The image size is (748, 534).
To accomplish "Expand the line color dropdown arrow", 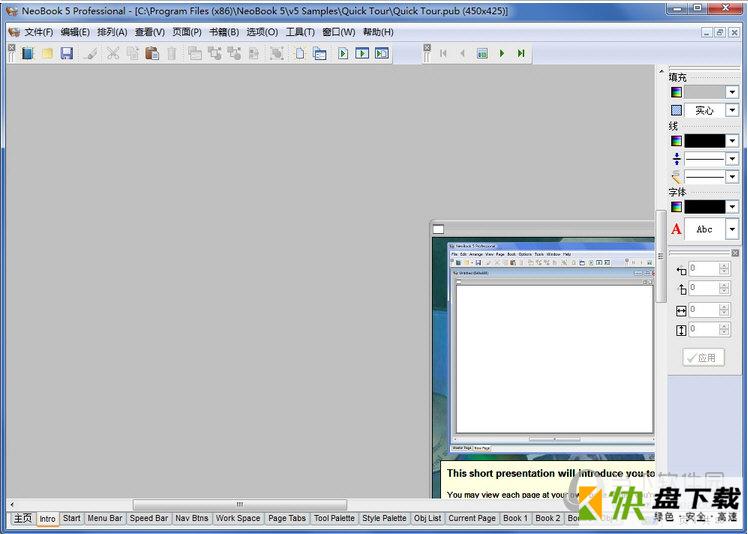I will [732, 141].
